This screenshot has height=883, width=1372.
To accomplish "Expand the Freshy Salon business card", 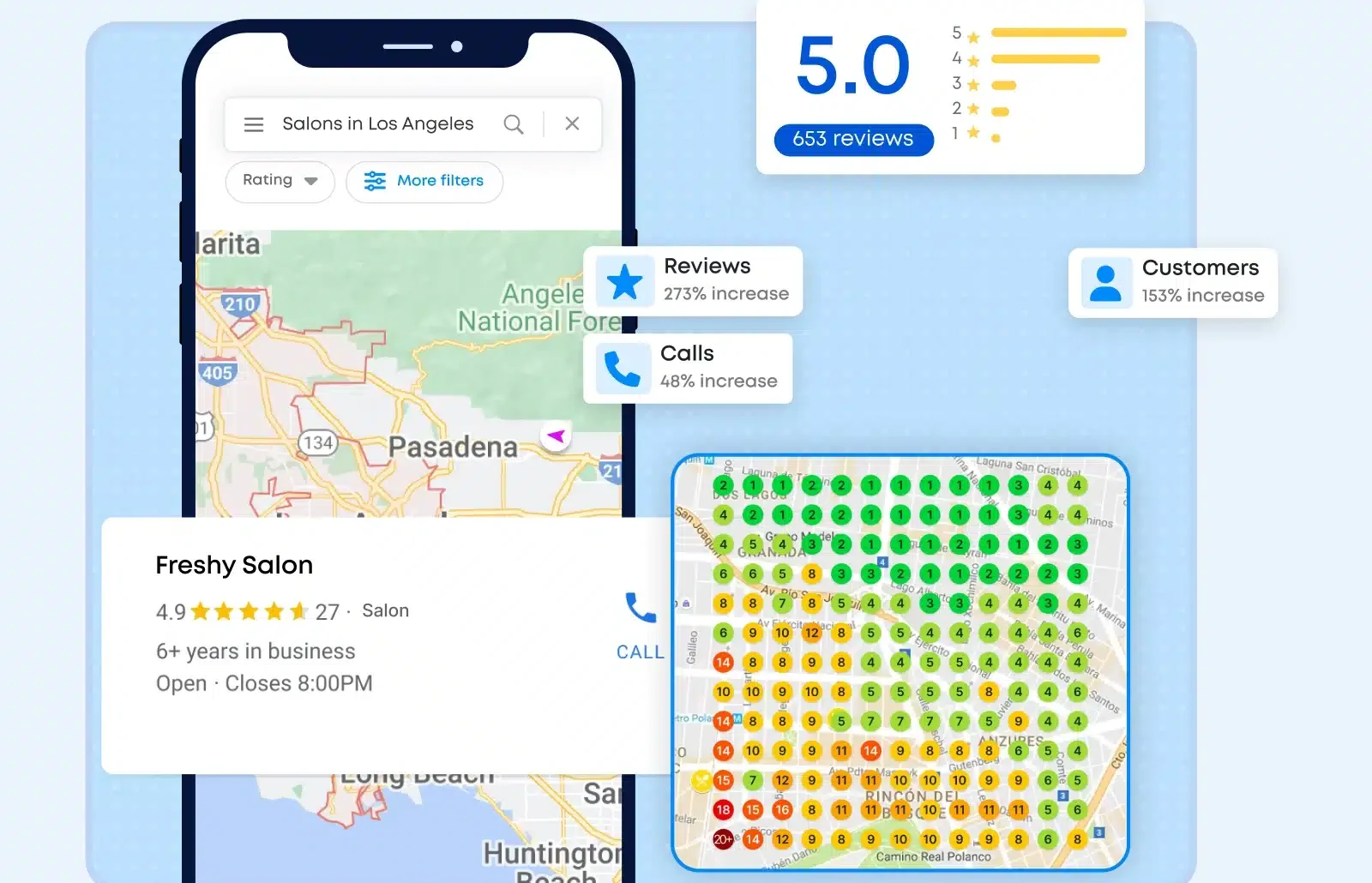I will coord(234,564).
